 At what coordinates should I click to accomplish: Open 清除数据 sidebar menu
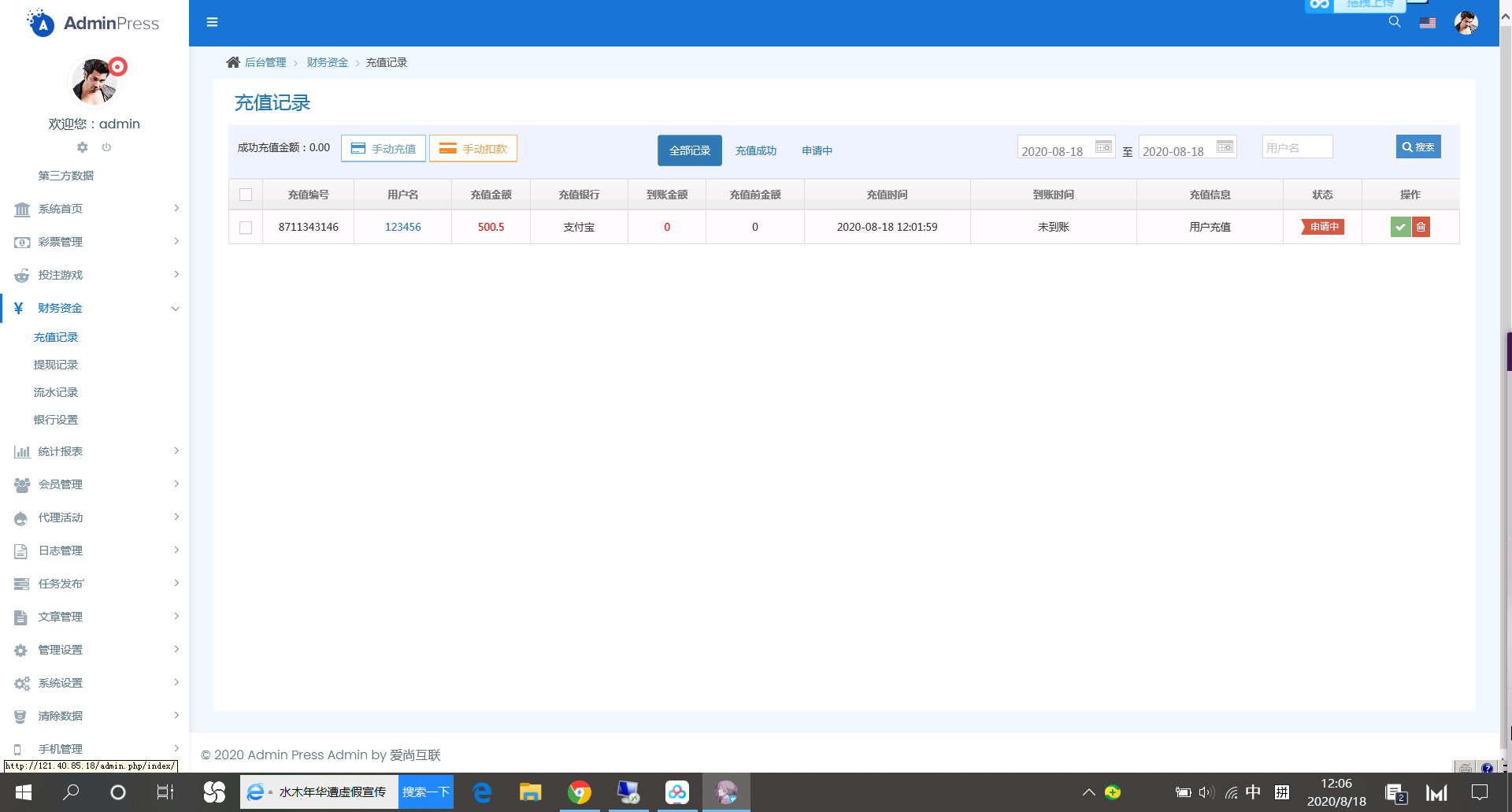click(61, 716)
